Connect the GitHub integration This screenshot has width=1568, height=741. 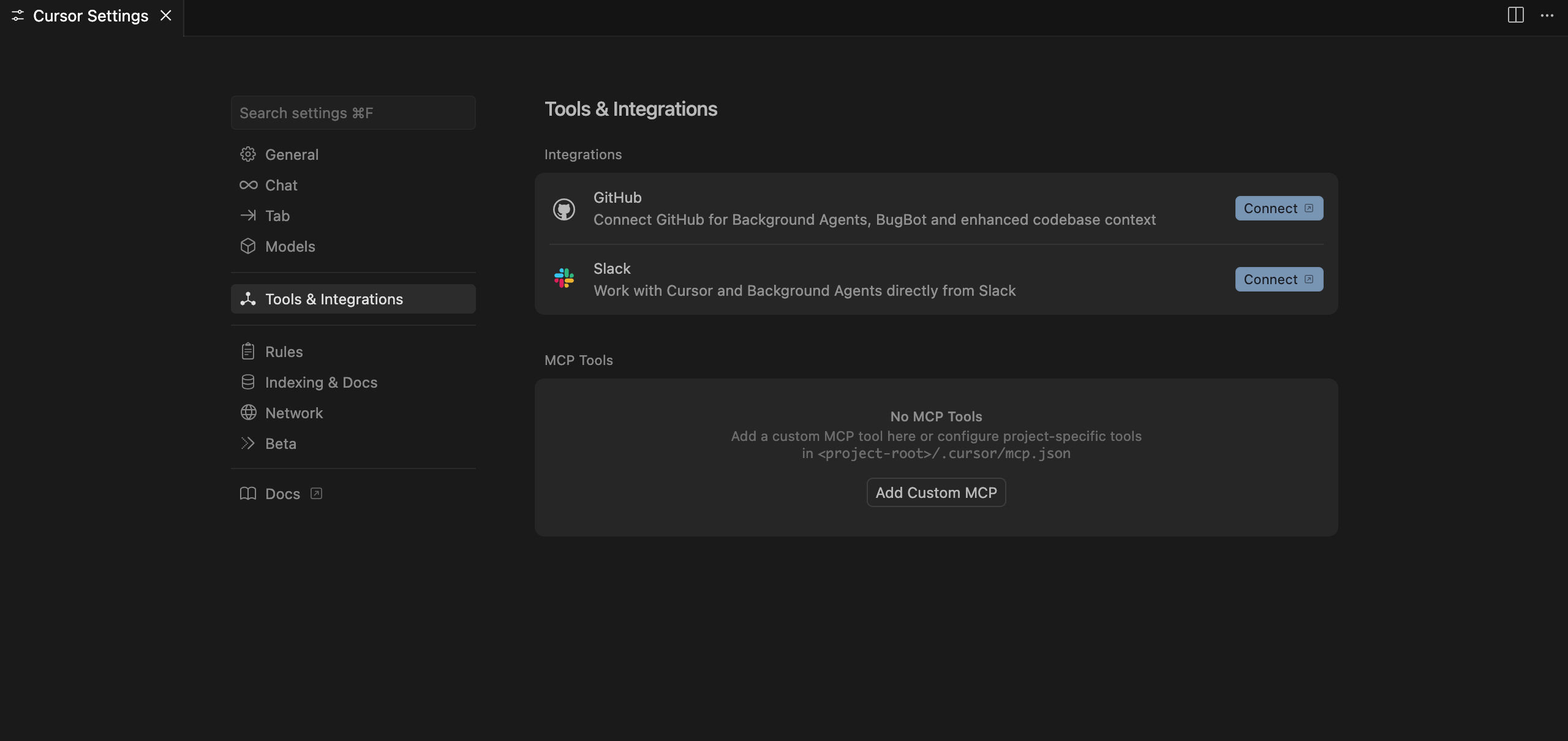[x=1279, y=208]
